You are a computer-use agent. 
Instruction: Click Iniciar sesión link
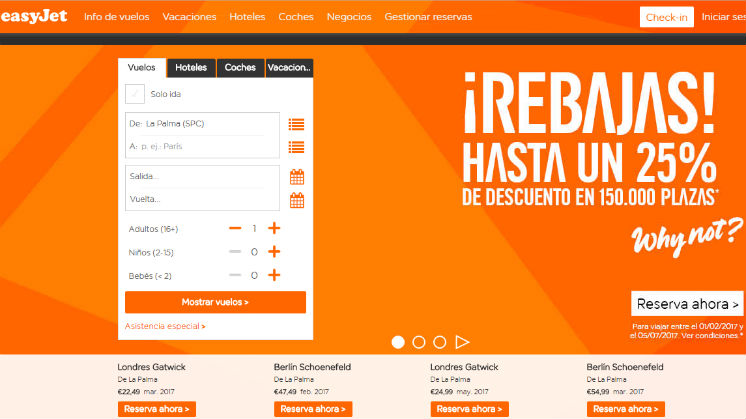[724, 17]
